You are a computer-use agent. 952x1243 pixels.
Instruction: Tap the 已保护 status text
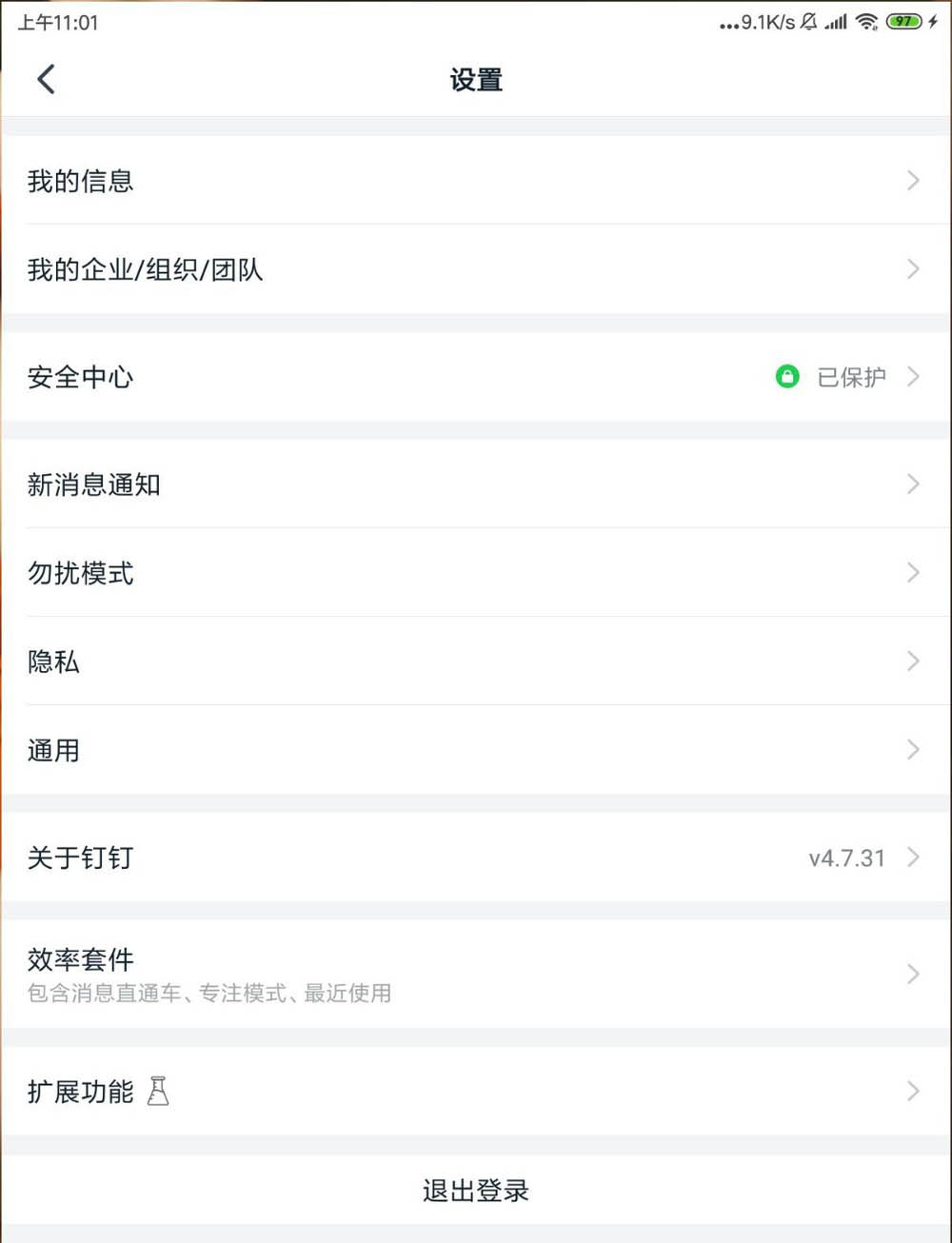click(851, 377)
